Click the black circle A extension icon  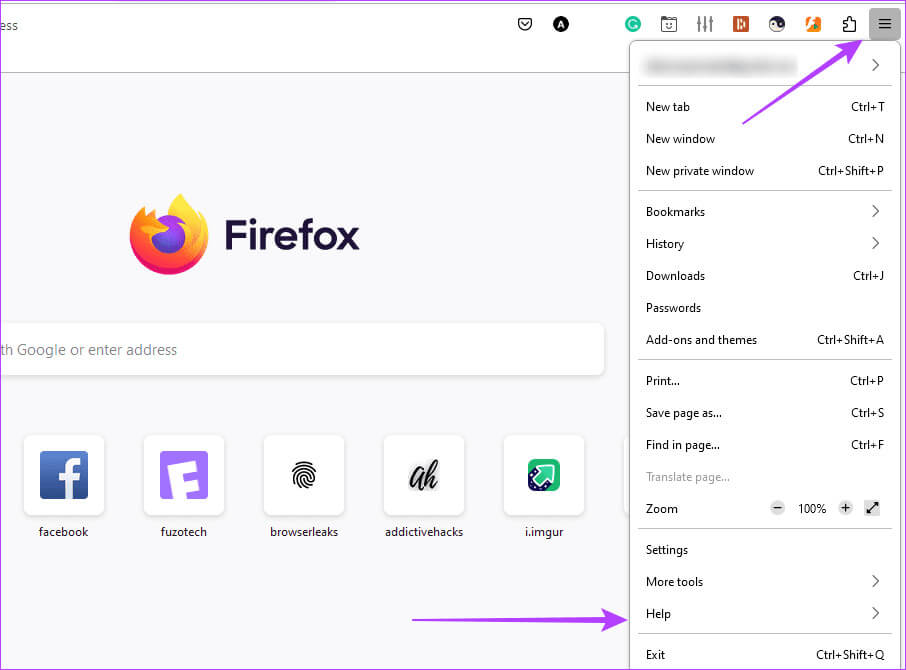[x=560, y=24]
